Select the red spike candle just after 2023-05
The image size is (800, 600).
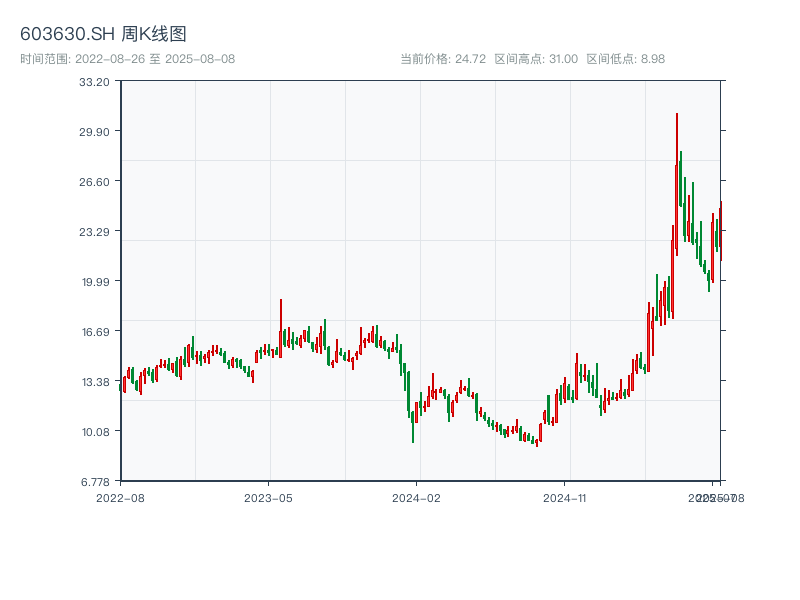coord(281,328)
